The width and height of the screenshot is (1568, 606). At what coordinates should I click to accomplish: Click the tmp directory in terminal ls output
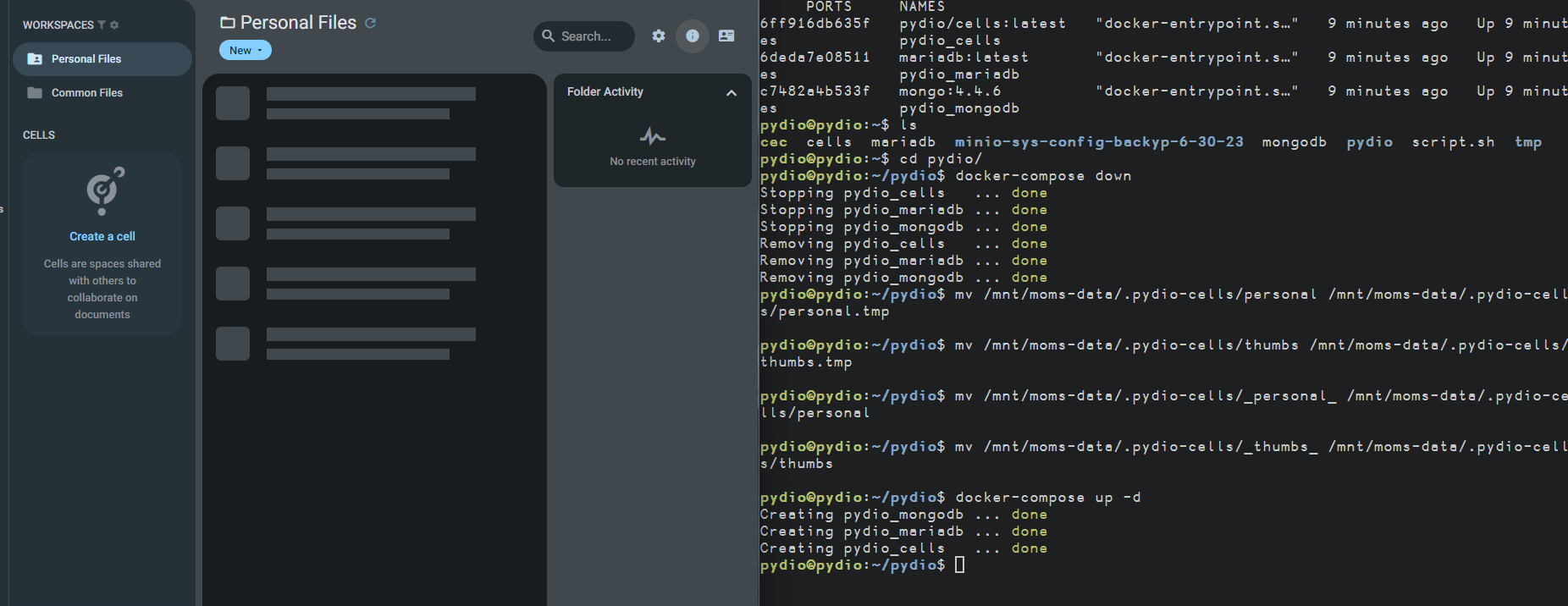click(1528, 142)
